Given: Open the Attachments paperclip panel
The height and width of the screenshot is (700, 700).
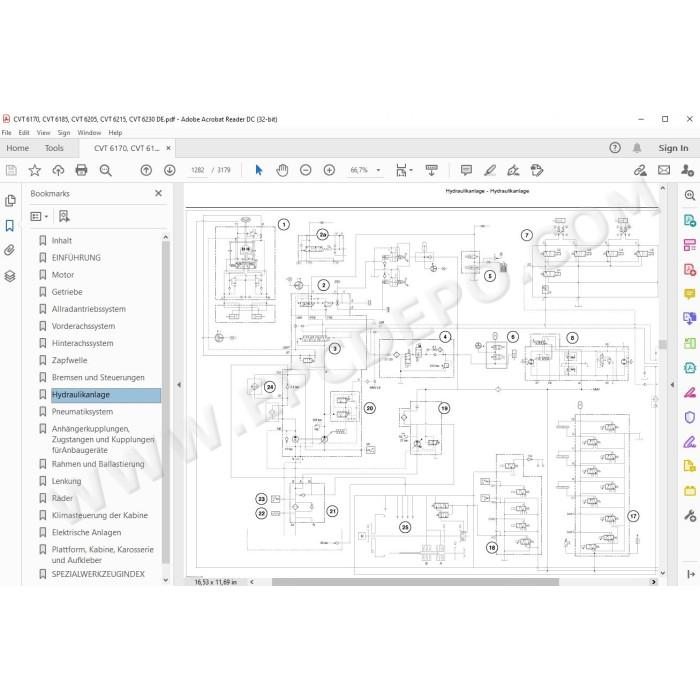Looking at the screenshot, I should coord(10,250).
